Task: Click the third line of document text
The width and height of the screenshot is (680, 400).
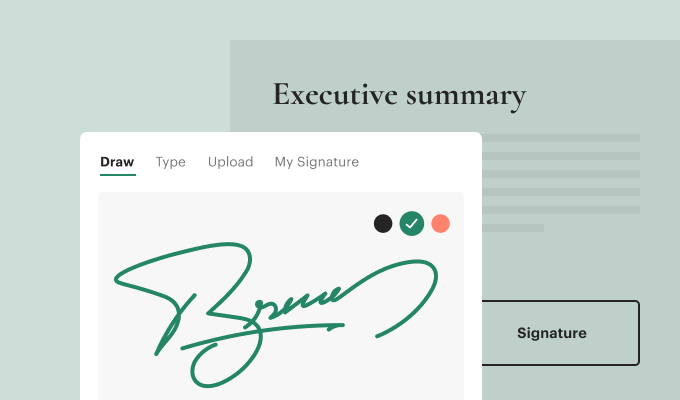Action: (560, 174)
